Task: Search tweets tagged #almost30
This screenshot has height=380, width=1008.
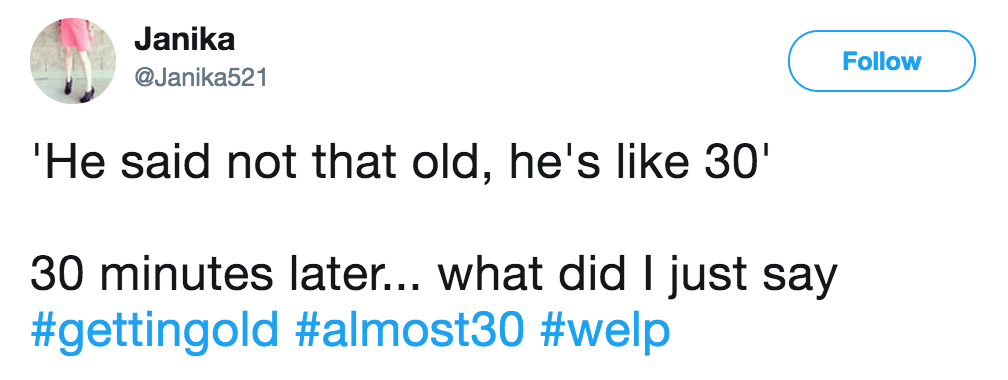Action: click(410, 329)
